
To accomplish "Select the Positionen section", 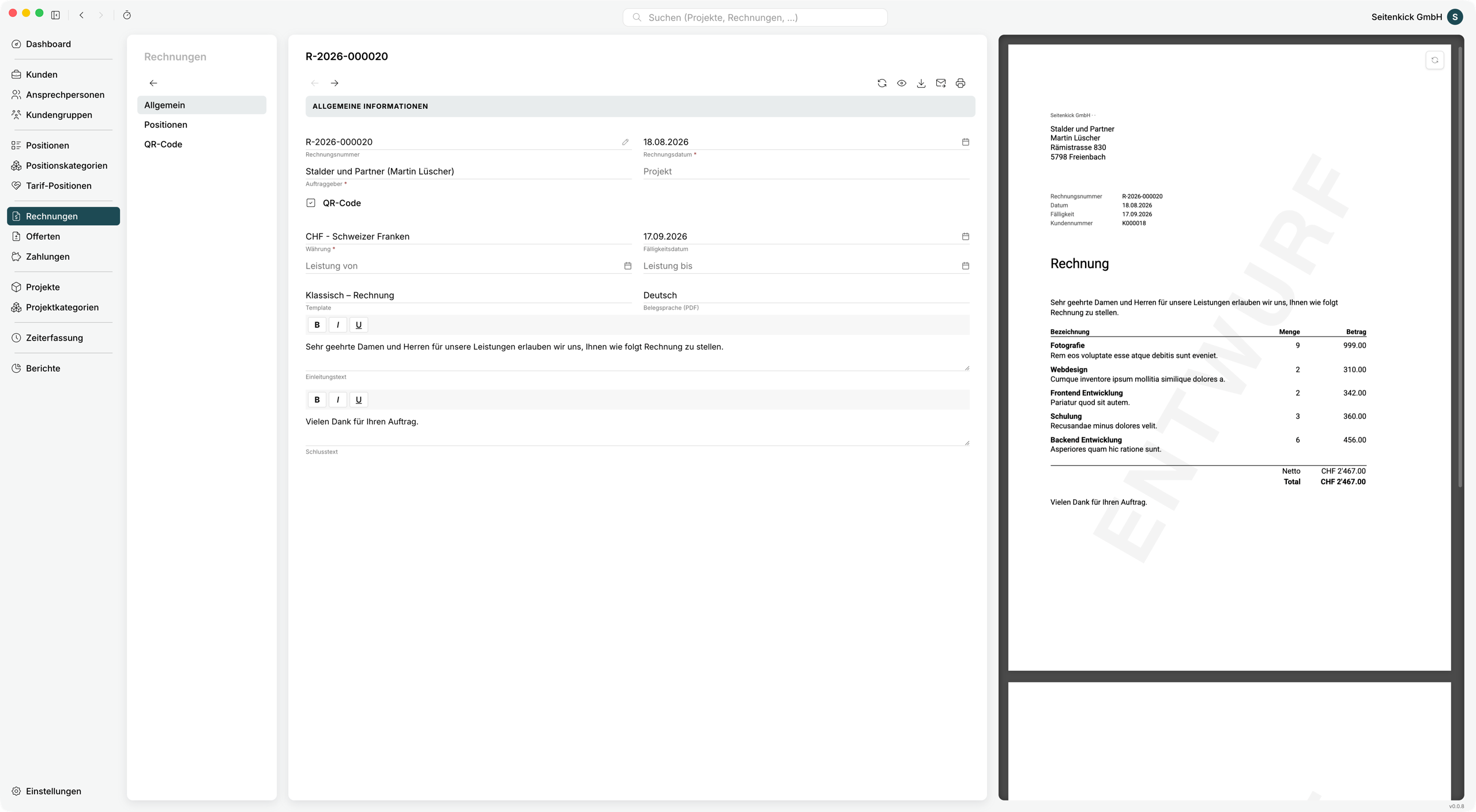I will pyautogui.click(x=202, y=124).
